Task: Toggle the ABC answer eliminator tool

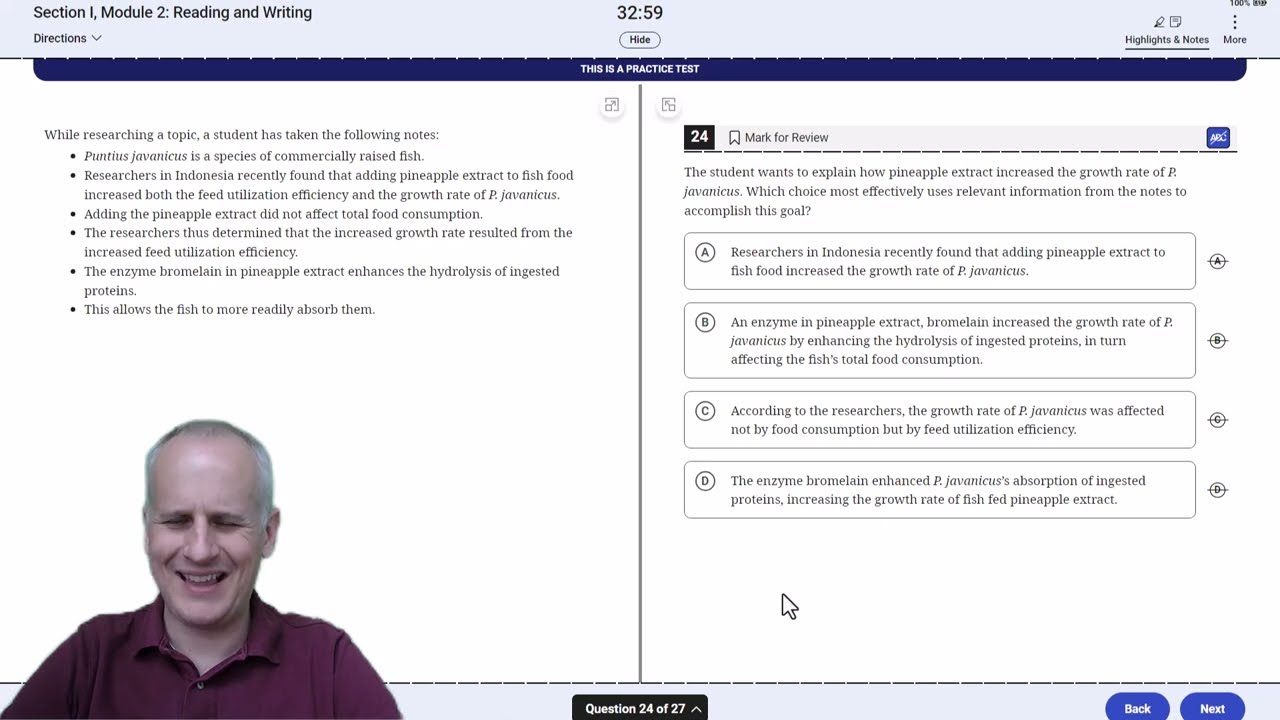Action: [1218, 138]
